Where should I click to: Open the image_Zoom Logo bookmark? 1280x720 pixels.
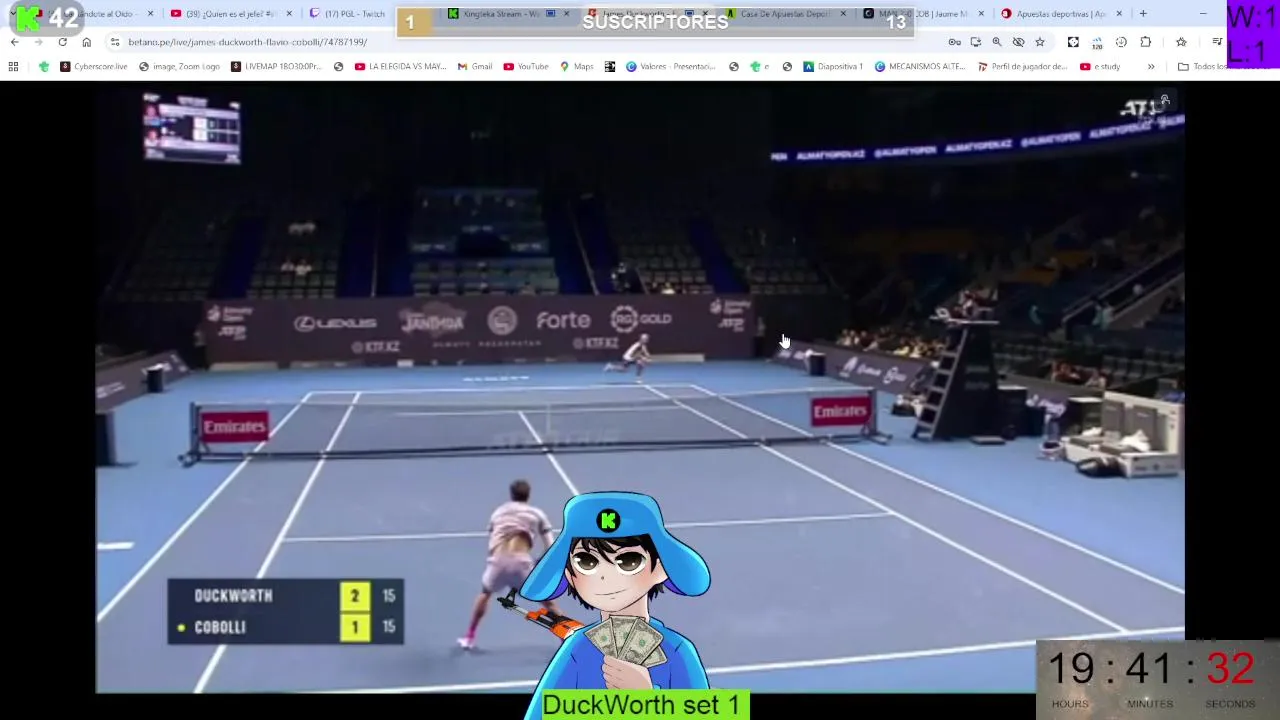point(179,67)
